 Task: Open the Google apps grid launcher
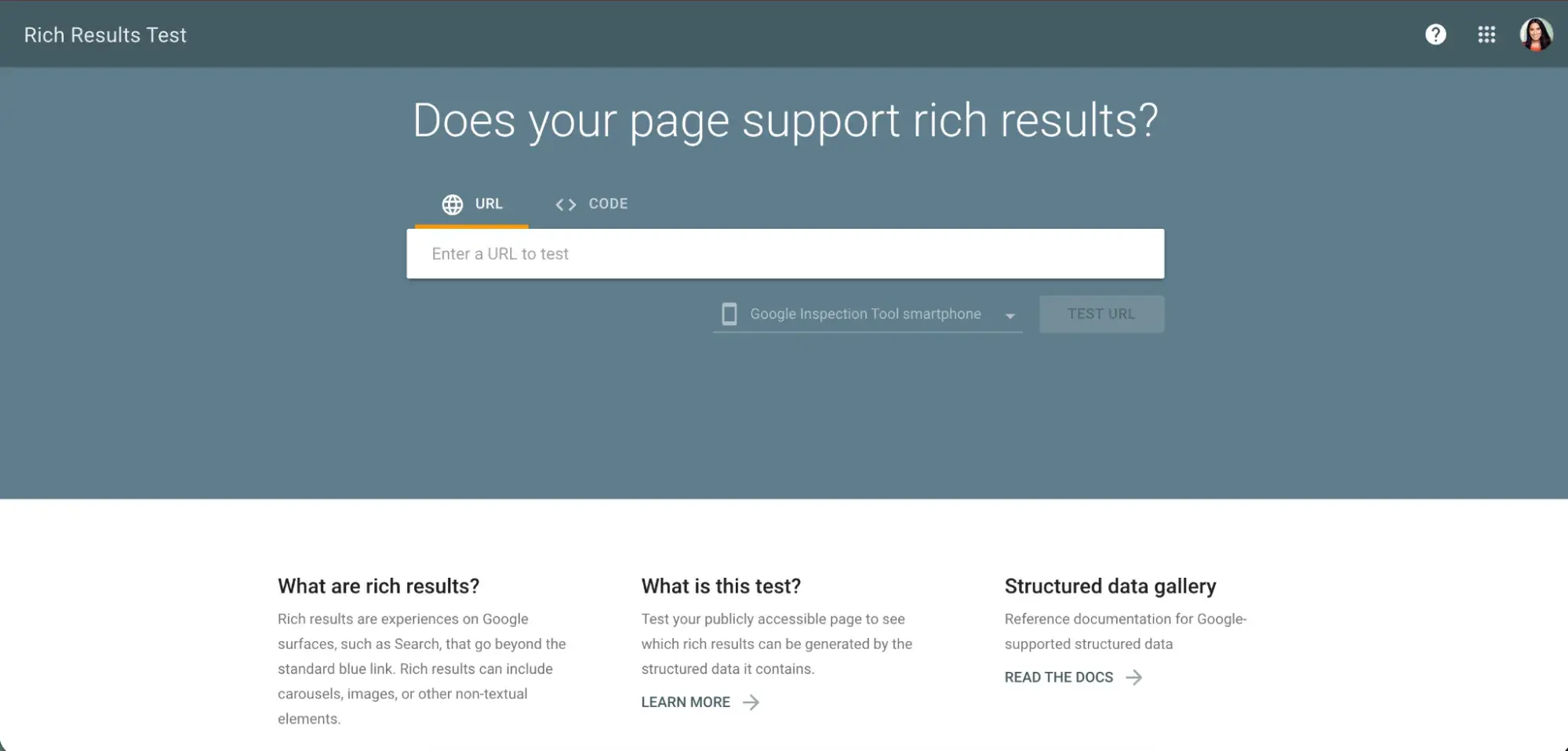point(1487,34)
